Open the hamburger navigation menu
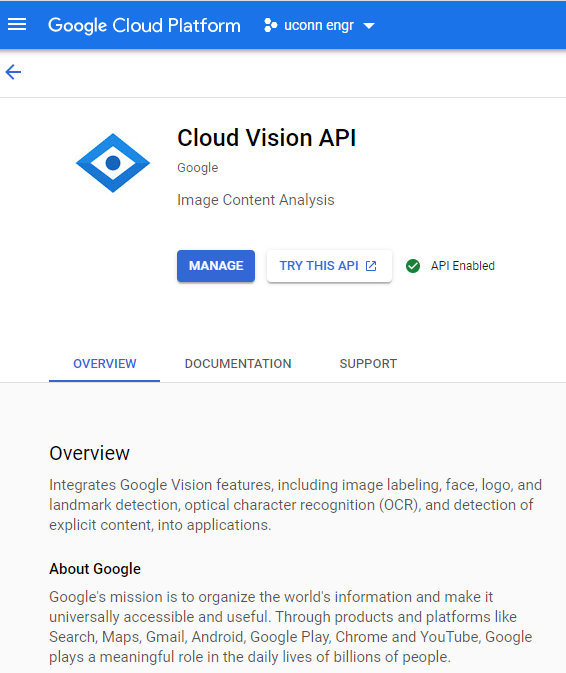 [17, 25]
